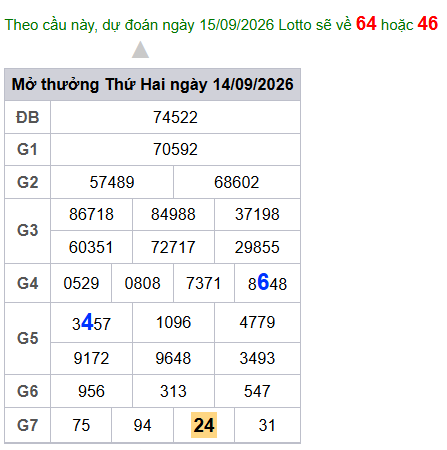Click the G4 number 8648 with blue 6
This screenshot has width=447, height=450.
click(267, 283)
